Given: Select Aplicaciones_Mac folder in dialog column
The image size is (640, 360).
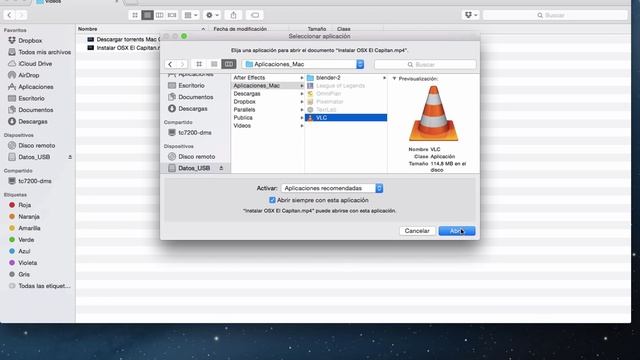Looking at the screenshot, I should pyautogui.click(x=268, y=86).
